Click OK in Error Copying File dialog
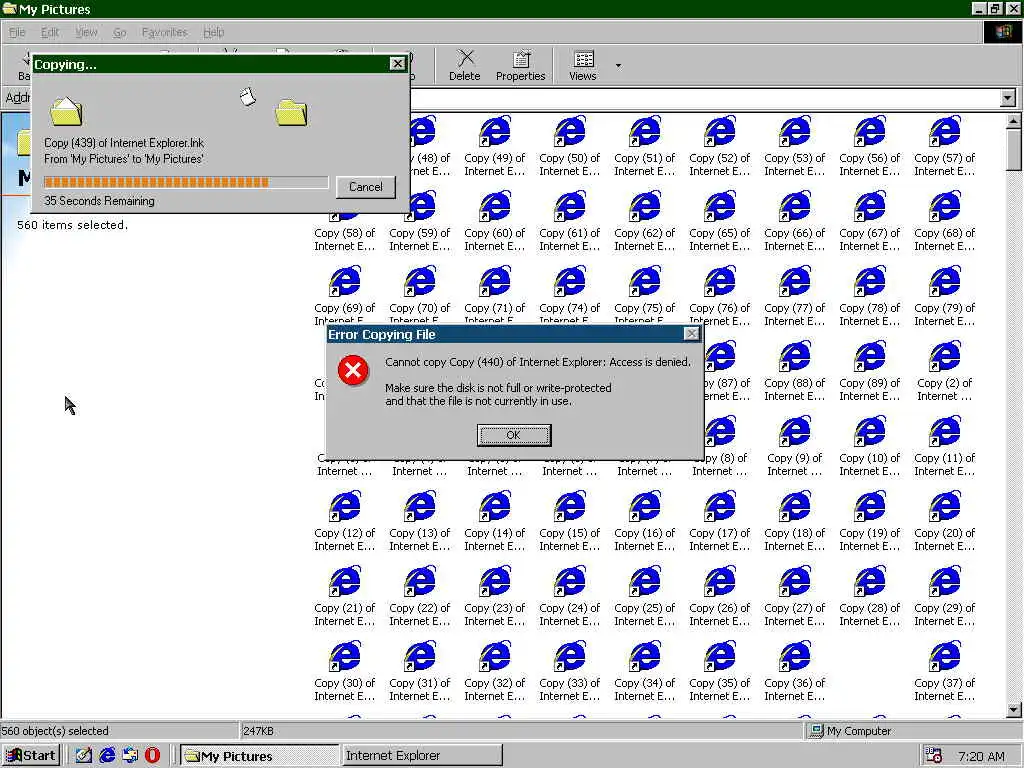This screenshot has width=1024, height=768. 514,435
